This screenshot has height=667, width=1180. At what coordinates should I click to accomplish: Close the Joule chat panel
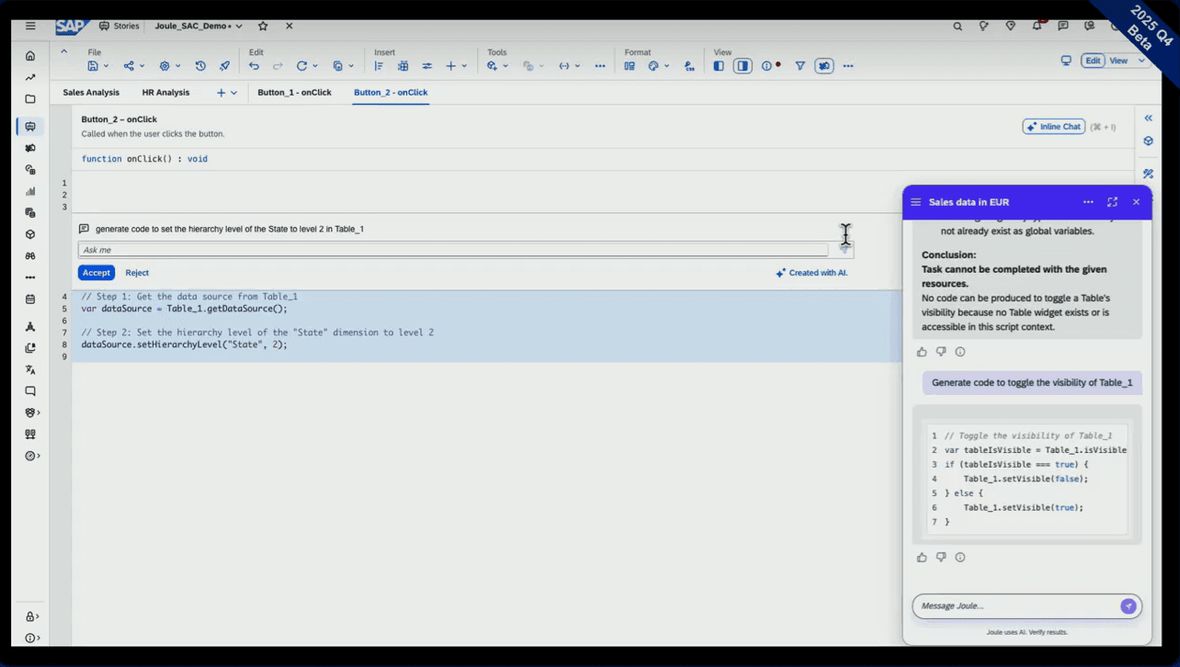1136,202
